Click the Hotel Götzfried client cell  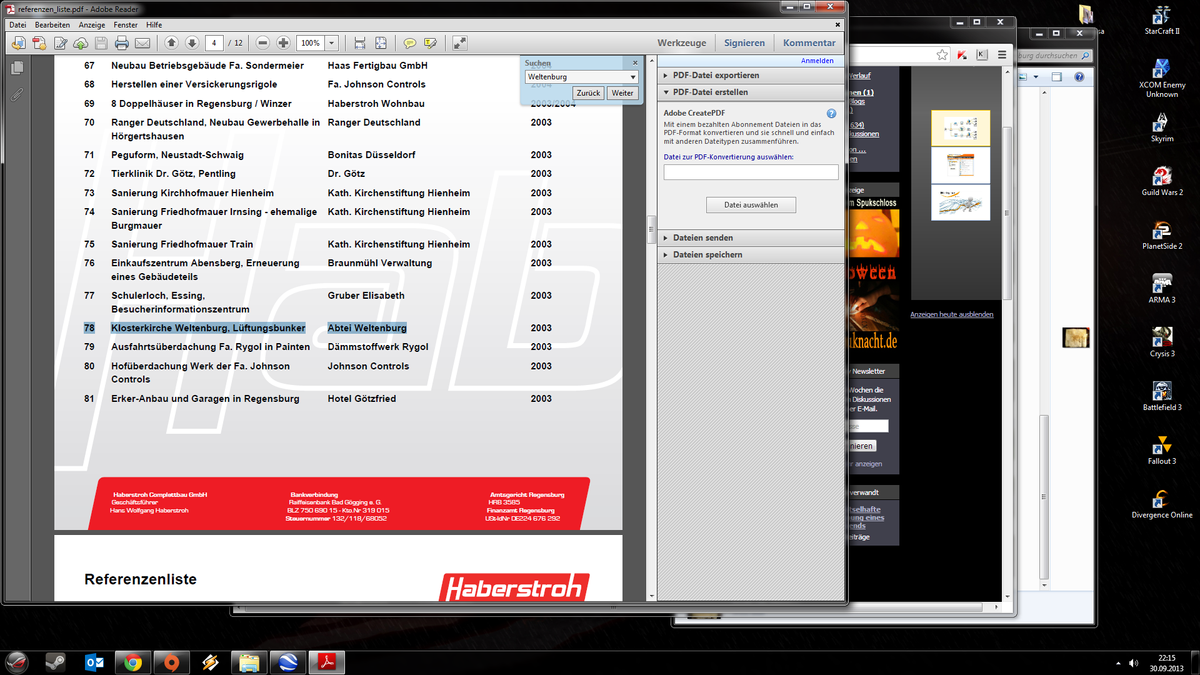tap(362, 399)
